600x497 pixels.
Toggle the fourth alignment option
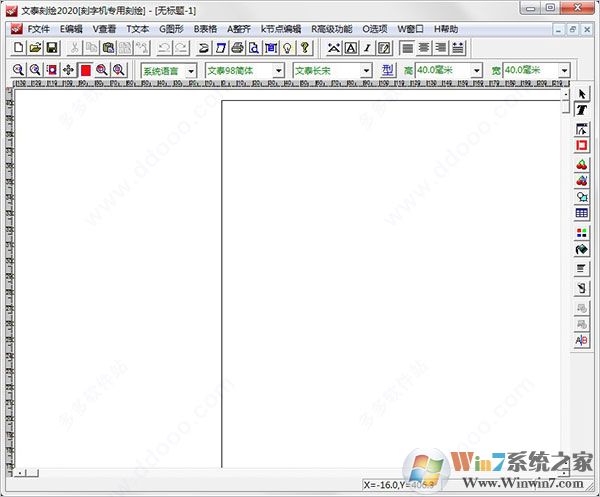(x=458, y=48)
